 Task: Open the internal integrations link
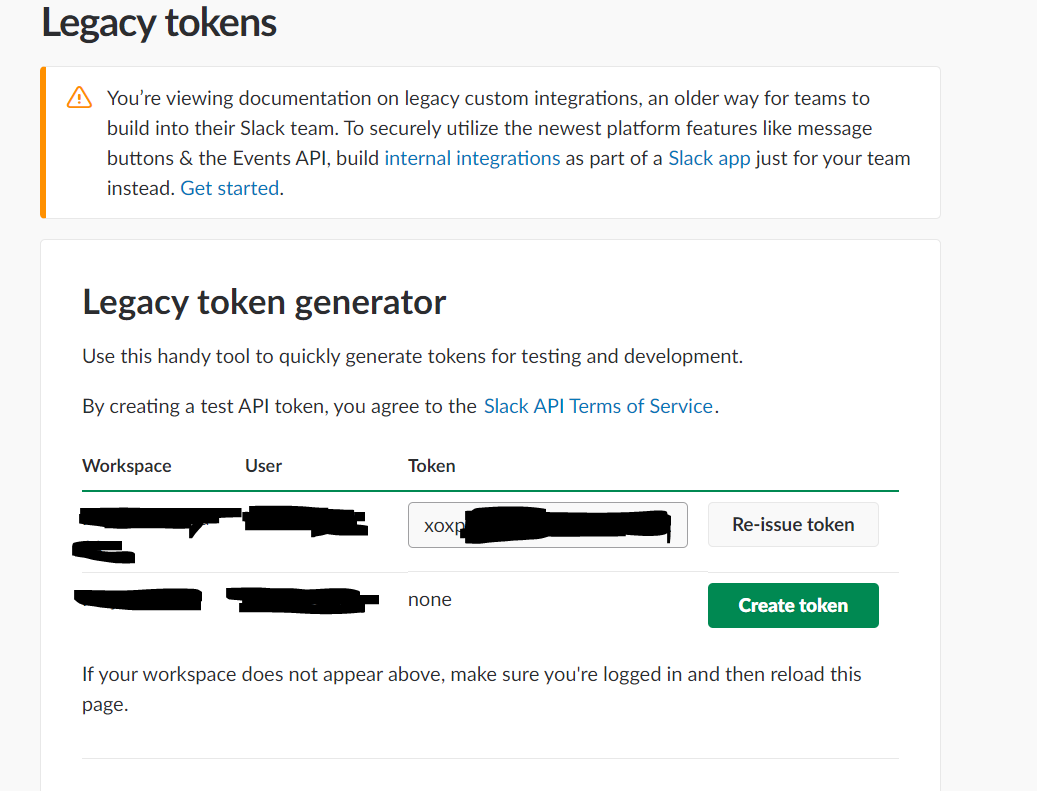(x=472, y=158)
